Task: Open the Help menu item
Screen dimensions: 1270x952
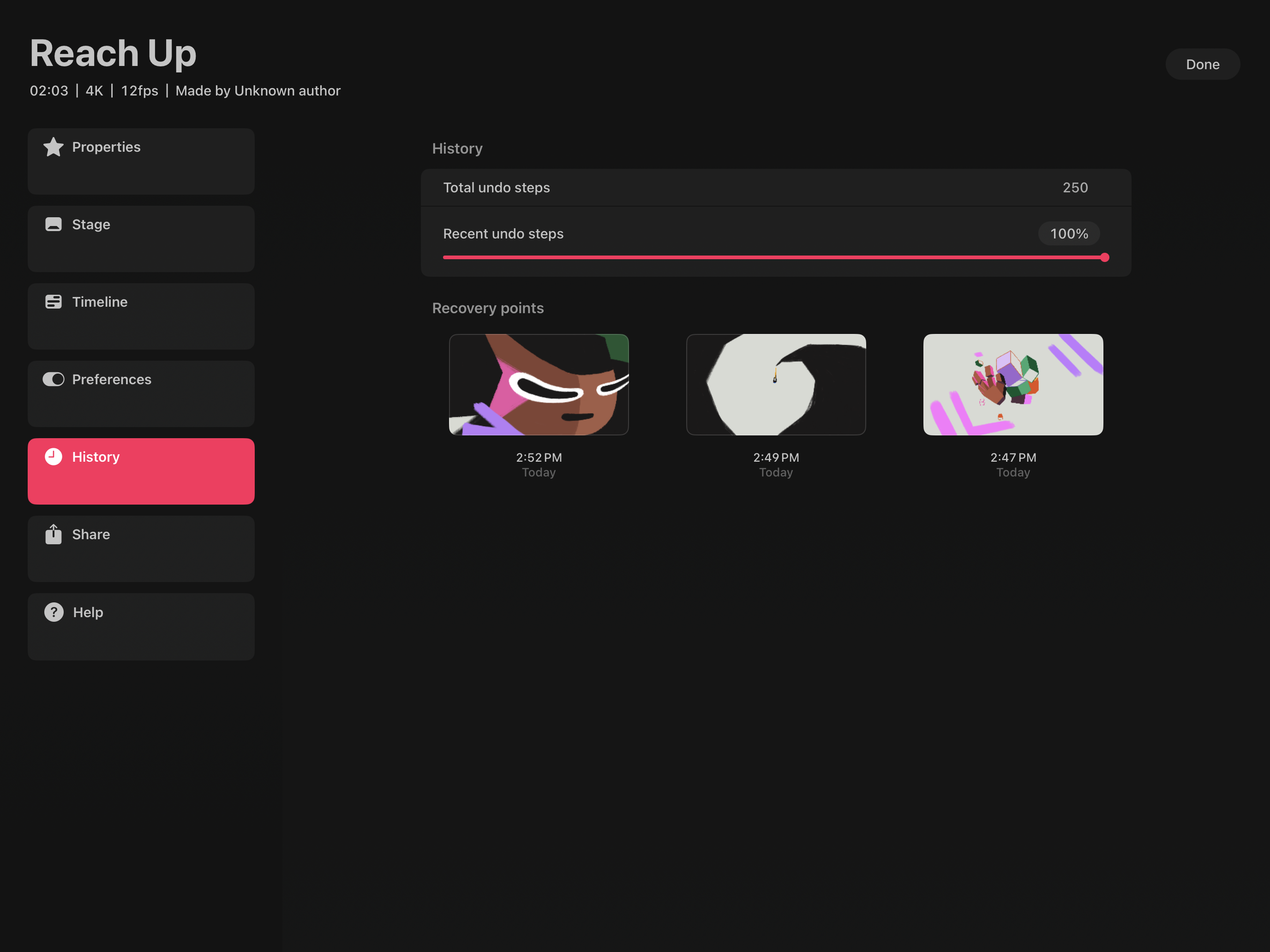Action: point(141,627)
